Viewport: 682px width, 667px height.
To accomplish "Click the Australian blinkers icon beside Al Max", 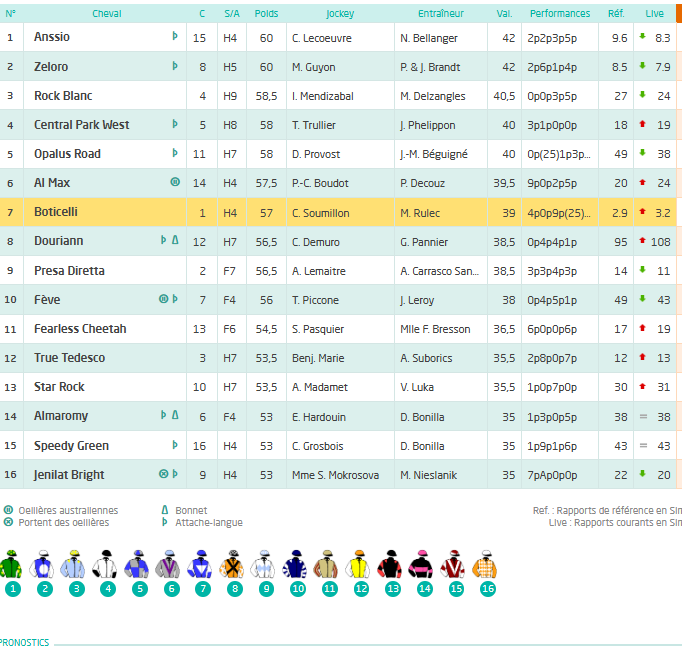I will coord(175,182).
